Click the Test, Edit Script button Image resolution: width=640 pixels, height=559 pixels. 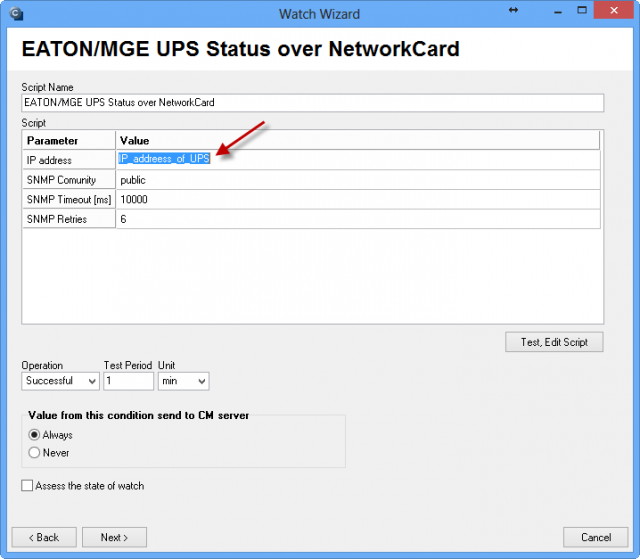coord(554,342)
